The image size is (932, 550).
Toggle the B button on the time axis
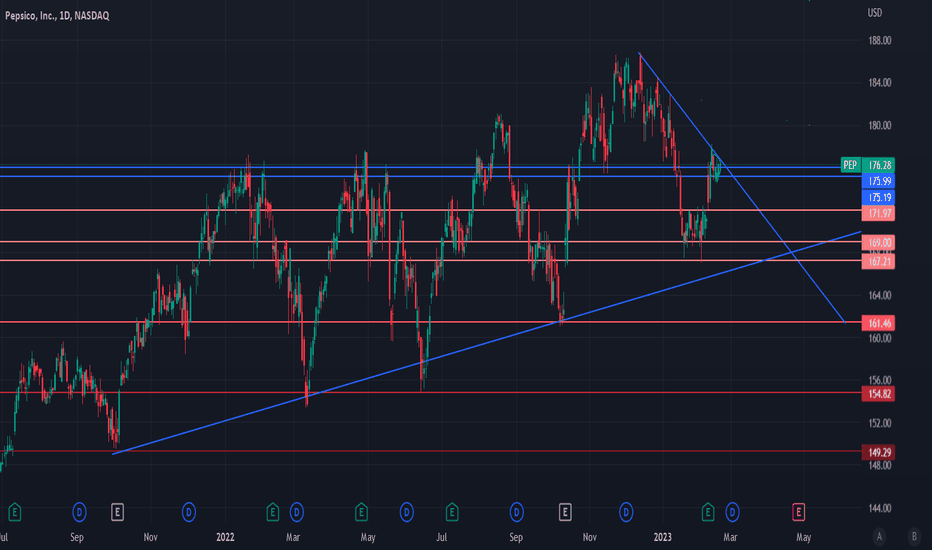[x=914, y=536]
